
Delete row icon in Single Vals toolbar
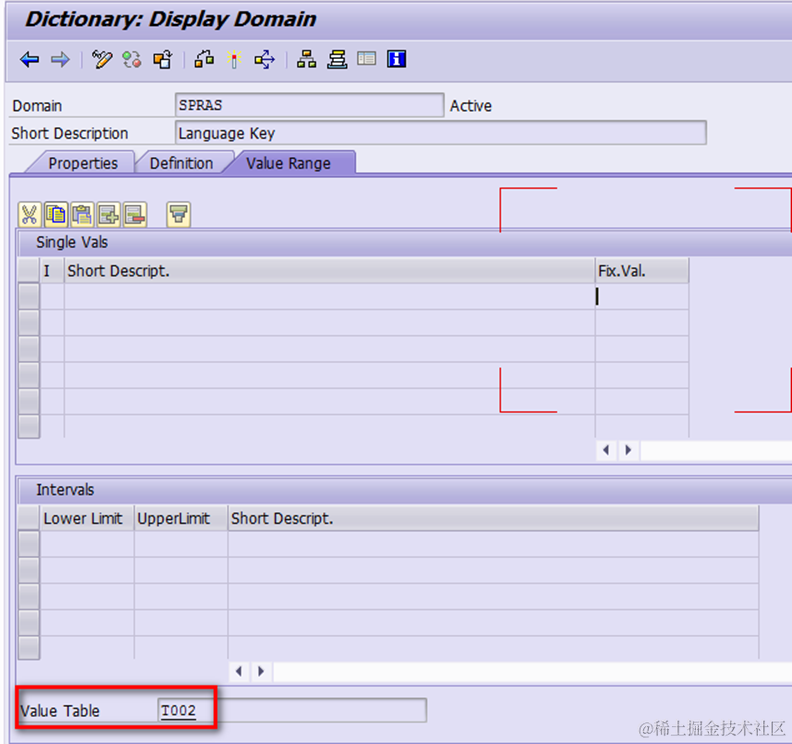point(134,215)
